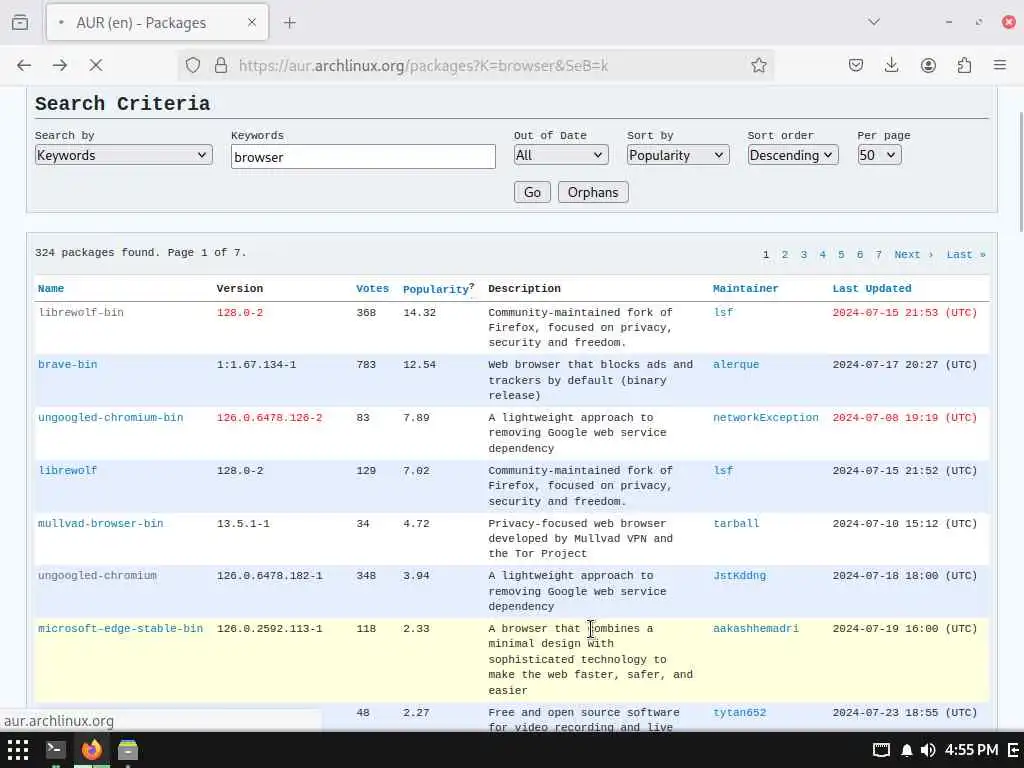Screen dimensions: 1024x768
Task: Open a new tab with plus icon
Action: tap(290, 23)
